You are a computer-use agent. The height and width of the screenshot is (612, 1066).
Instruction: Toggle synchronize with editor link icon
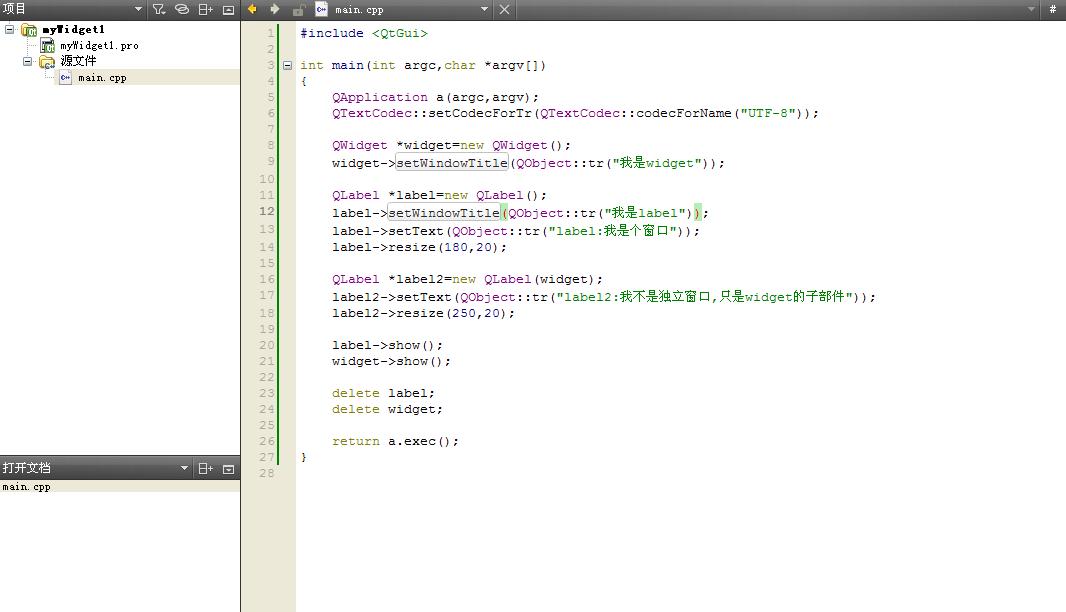pyautogui.click(x=182, y=10)
